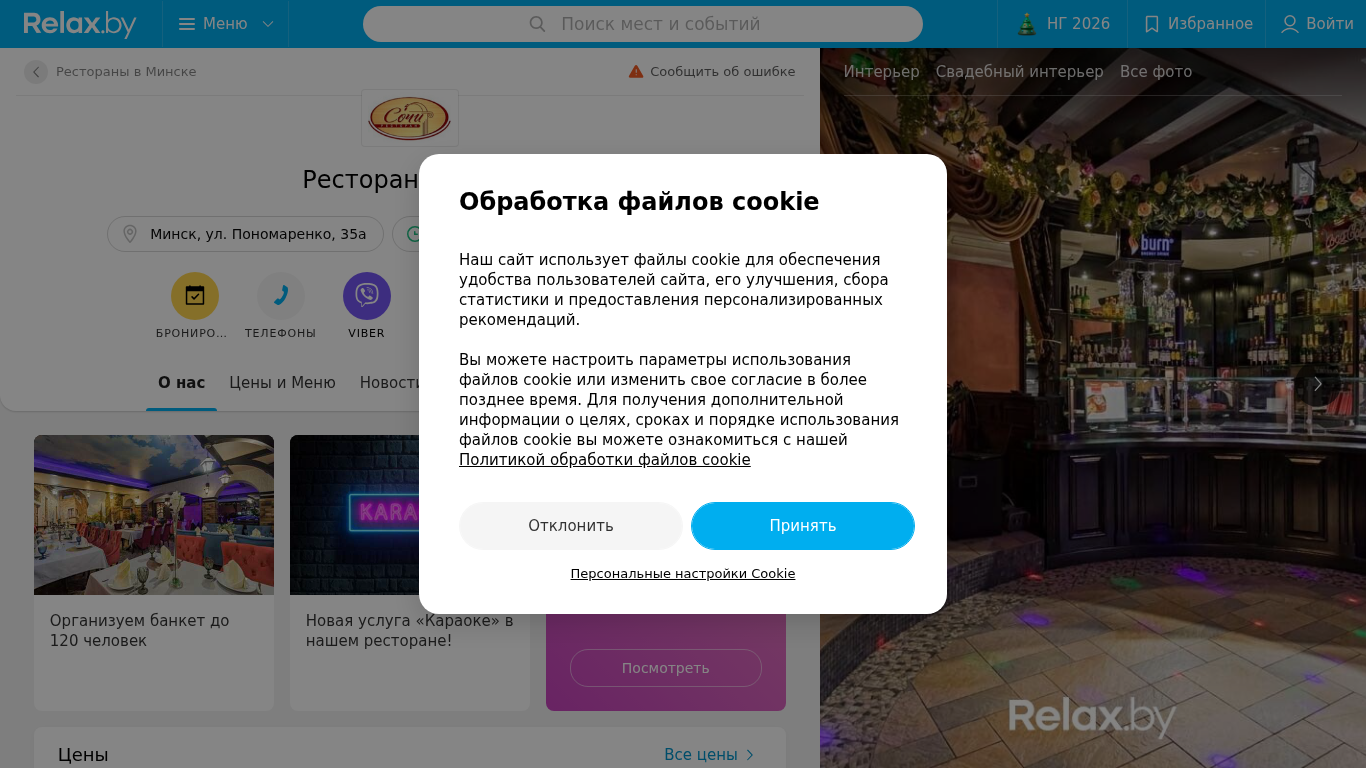
Task: Open Персональные настройки Cookie link
Action: (683, 574)
